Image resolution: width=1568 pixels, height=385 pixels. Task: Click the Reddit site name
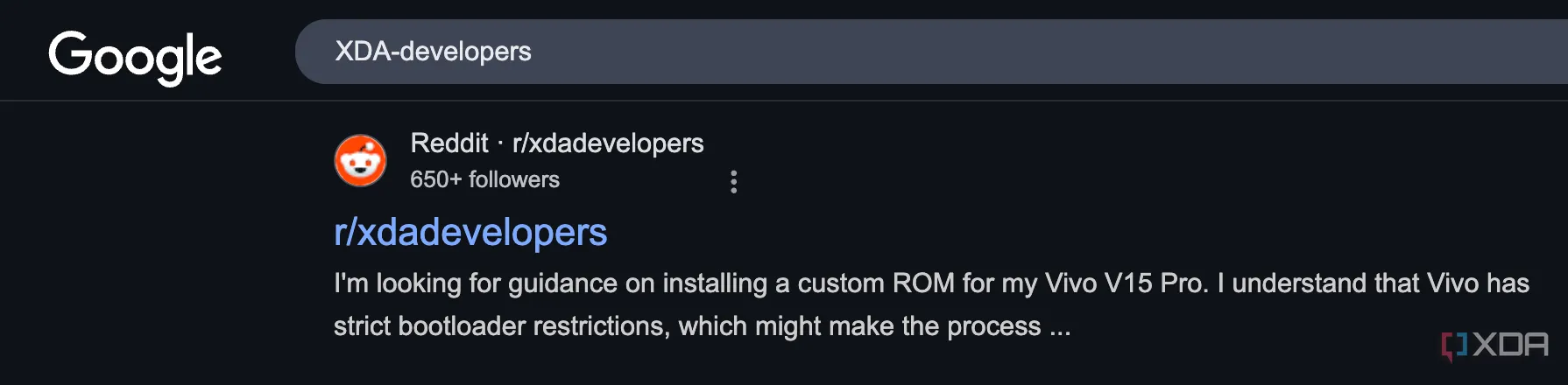[449, 143]
